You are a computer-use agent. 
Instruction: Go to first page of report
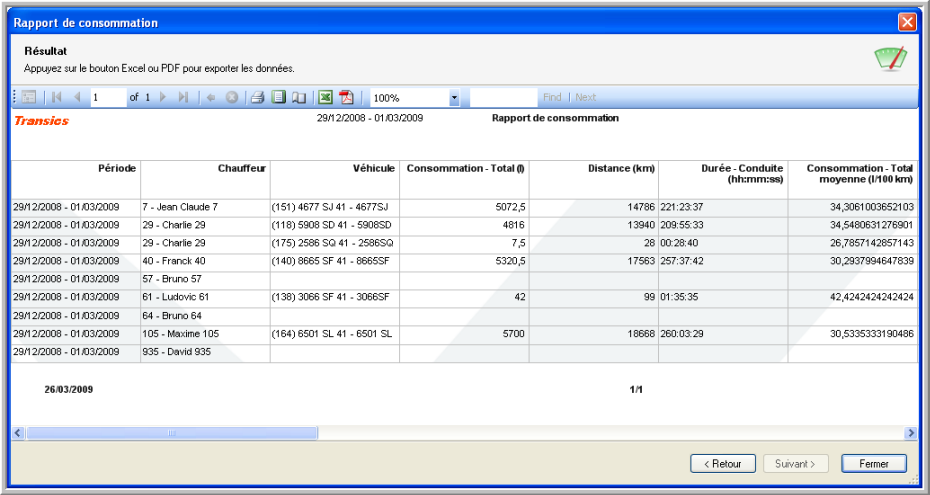click(57, 98)
